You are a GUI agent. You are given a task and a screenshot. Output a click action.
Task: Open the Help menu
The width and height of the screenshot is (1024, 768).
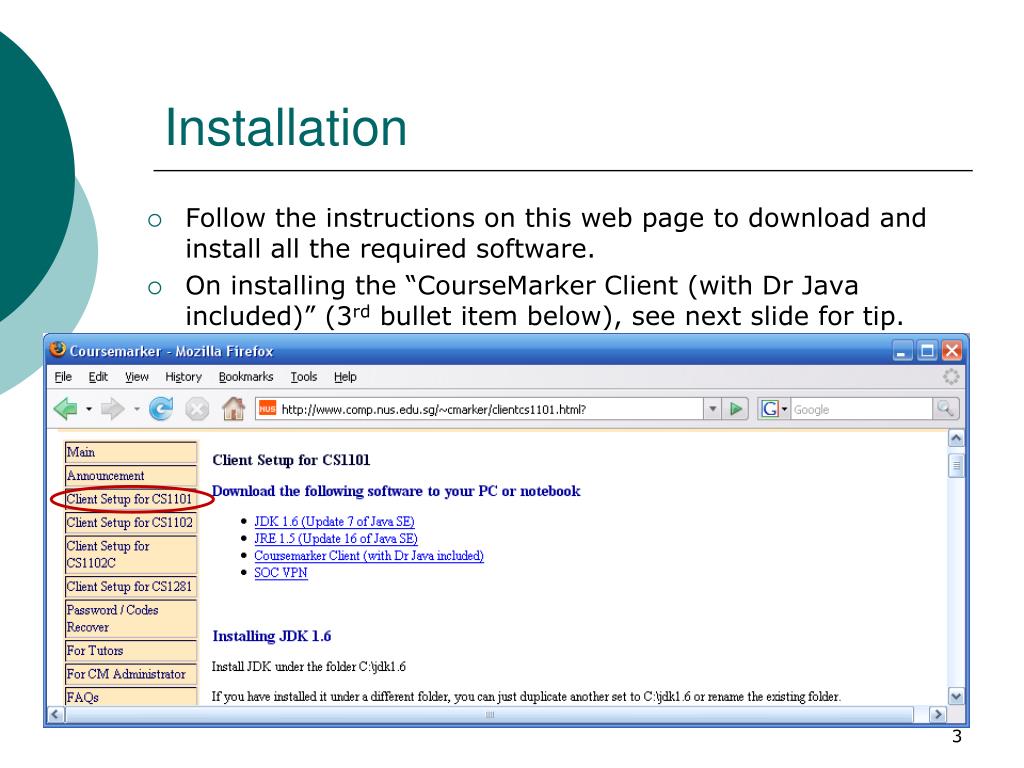coord(345,377)
